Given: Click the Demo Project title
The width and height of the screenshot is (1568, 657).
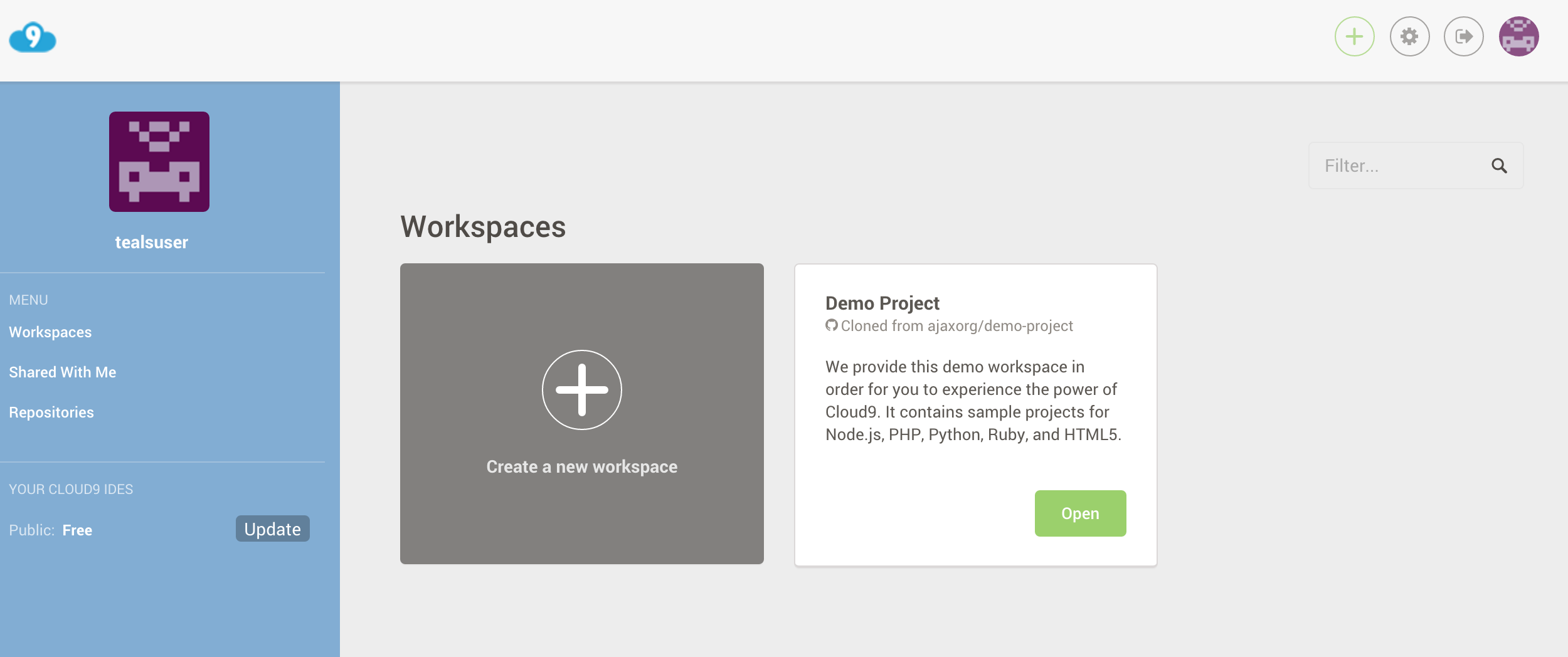Looking at the screenshot, I should [x=882, y=303].
